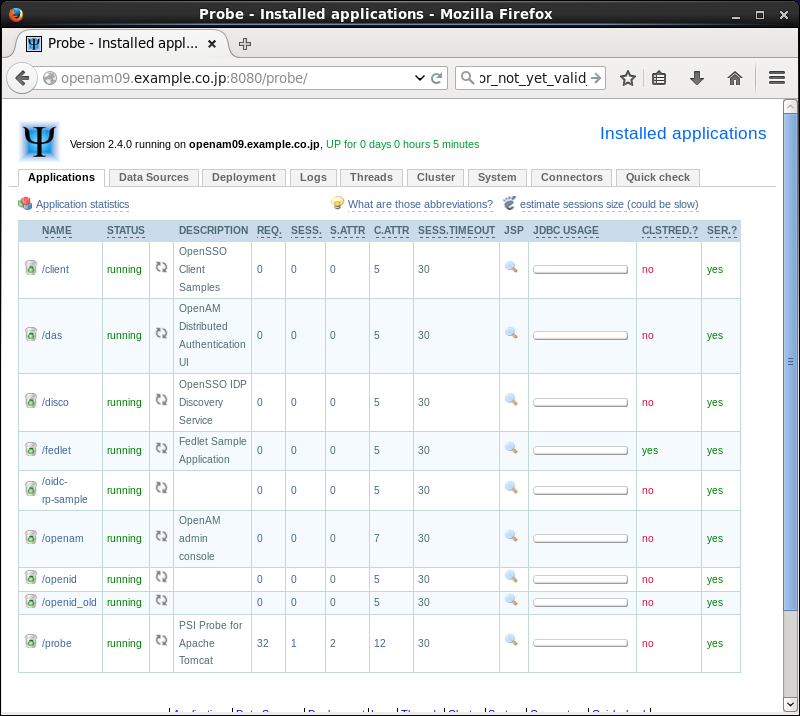Switch to the Data Sources tab
This screenshot has height=716, width=800.
pos(153,177)
